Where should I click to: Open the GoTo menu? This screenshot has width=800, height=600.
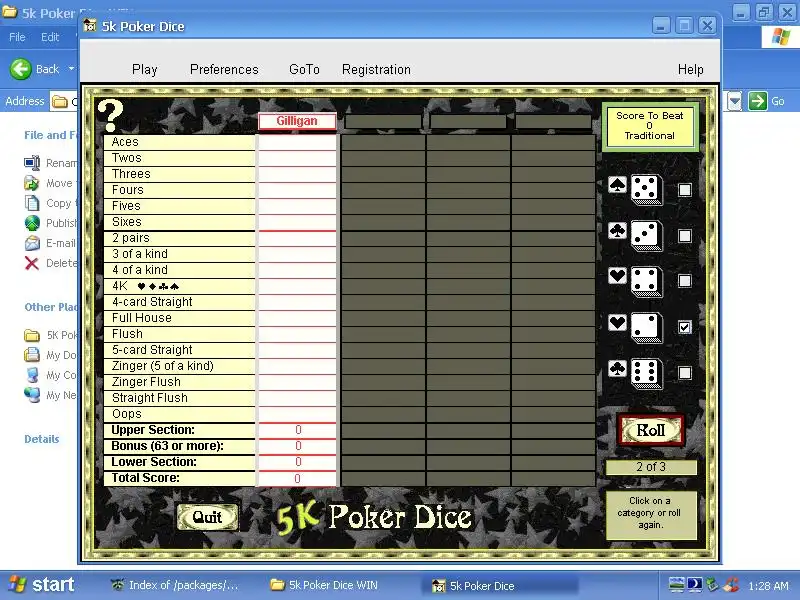click(304, 69)
